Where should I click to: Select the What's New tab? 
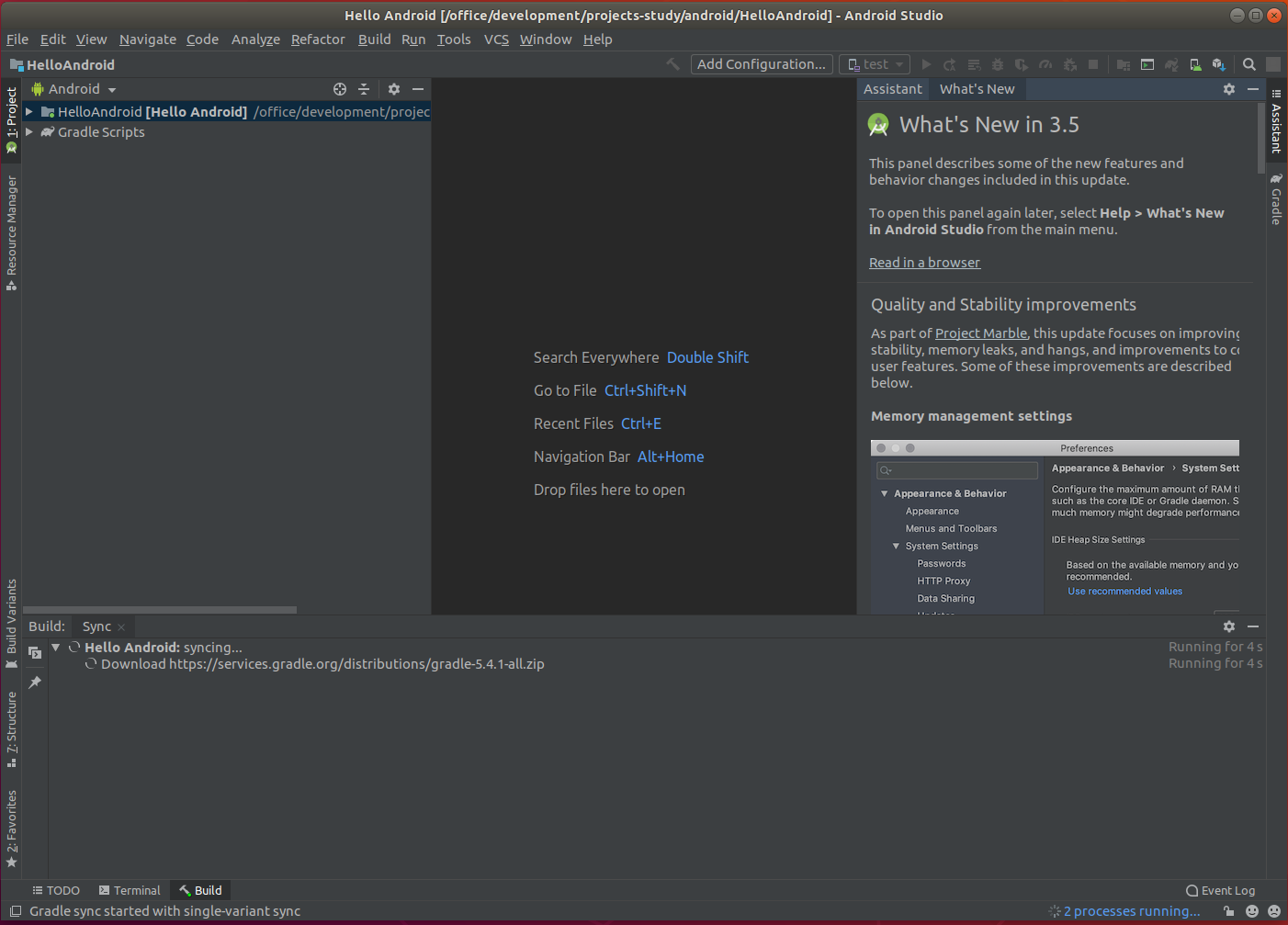point(977,89)
